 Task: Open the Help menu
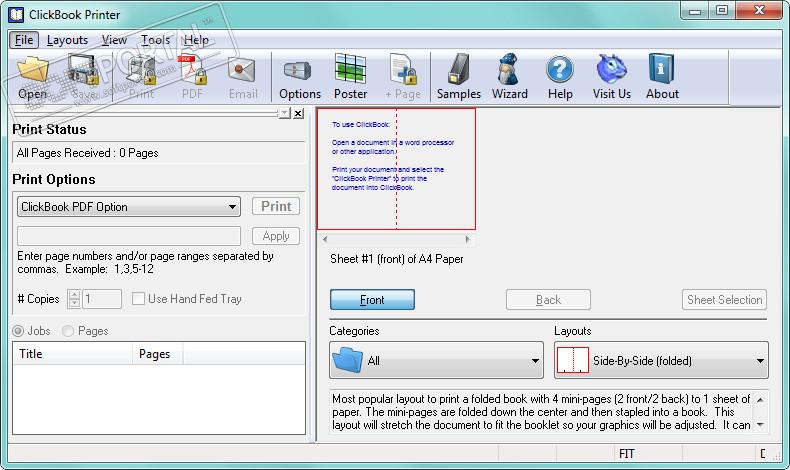[196, 40]
